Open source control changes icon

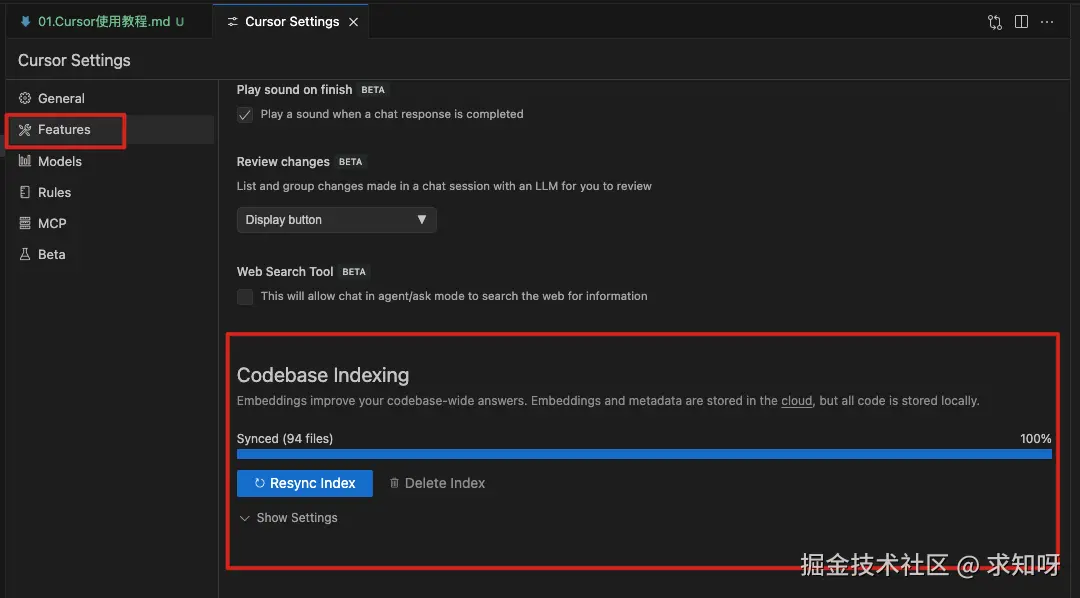[995, 22]
